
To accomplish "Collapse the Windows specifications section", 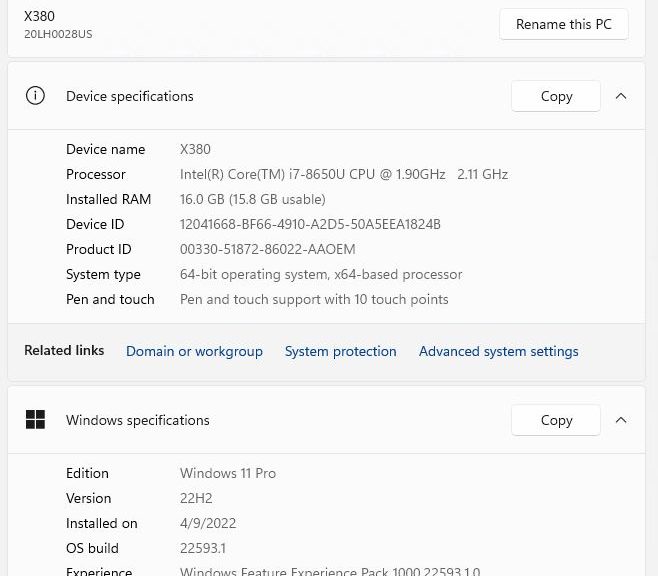I will [621, 420].
